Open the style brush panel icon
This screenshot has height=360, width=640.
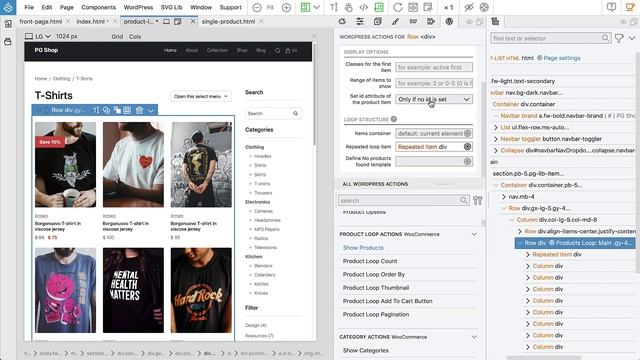395,21
